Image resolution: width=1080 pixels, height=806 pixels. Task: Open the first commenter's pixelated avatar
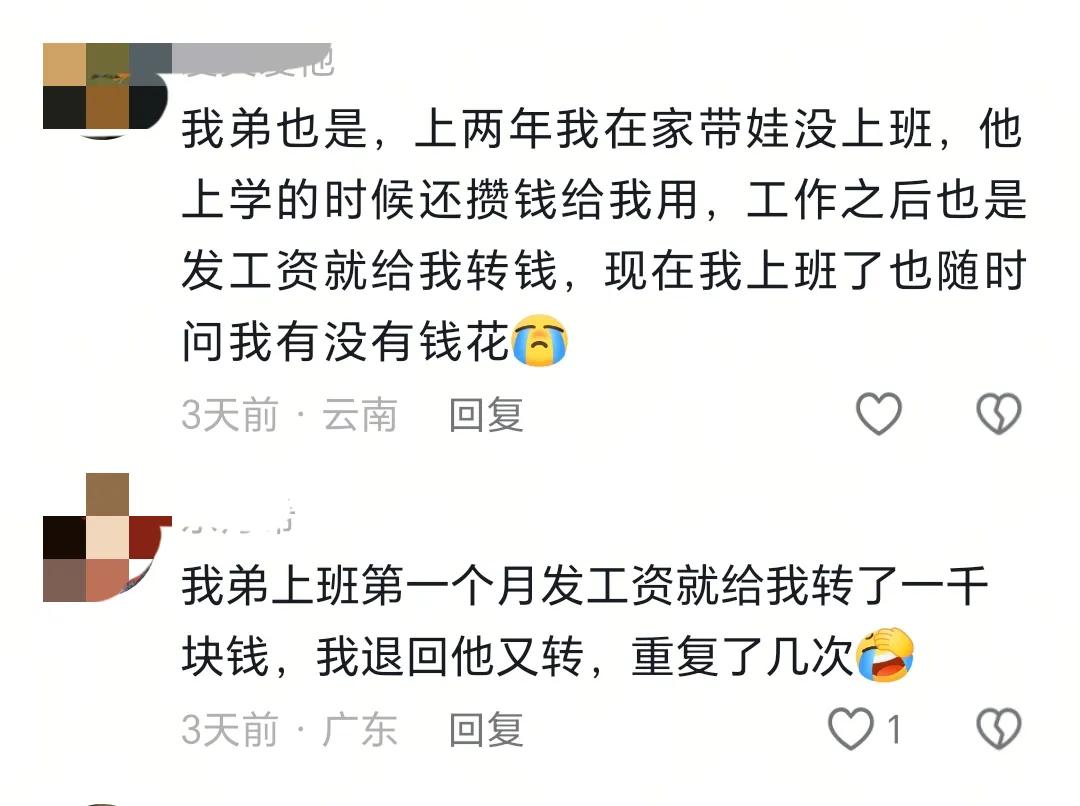pyautogui.click(x=106, y=90)
